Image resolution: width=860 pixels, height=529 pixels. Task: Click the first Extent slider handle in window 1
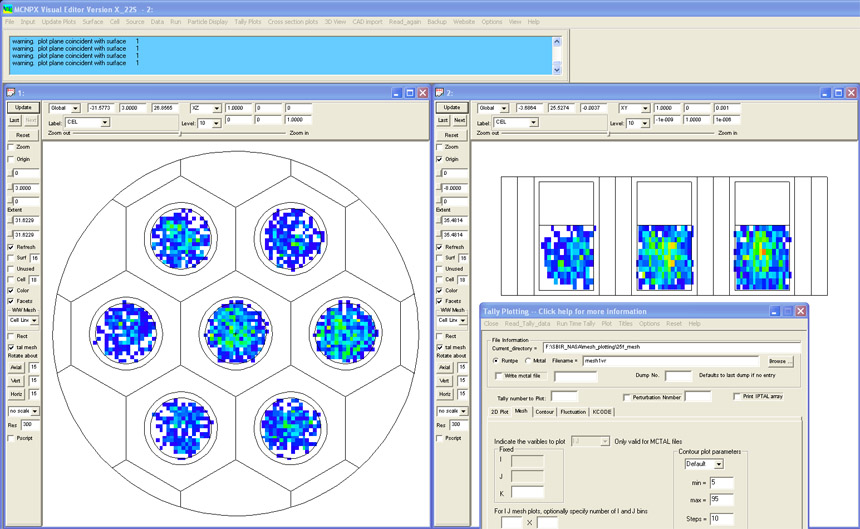(10, 220)
